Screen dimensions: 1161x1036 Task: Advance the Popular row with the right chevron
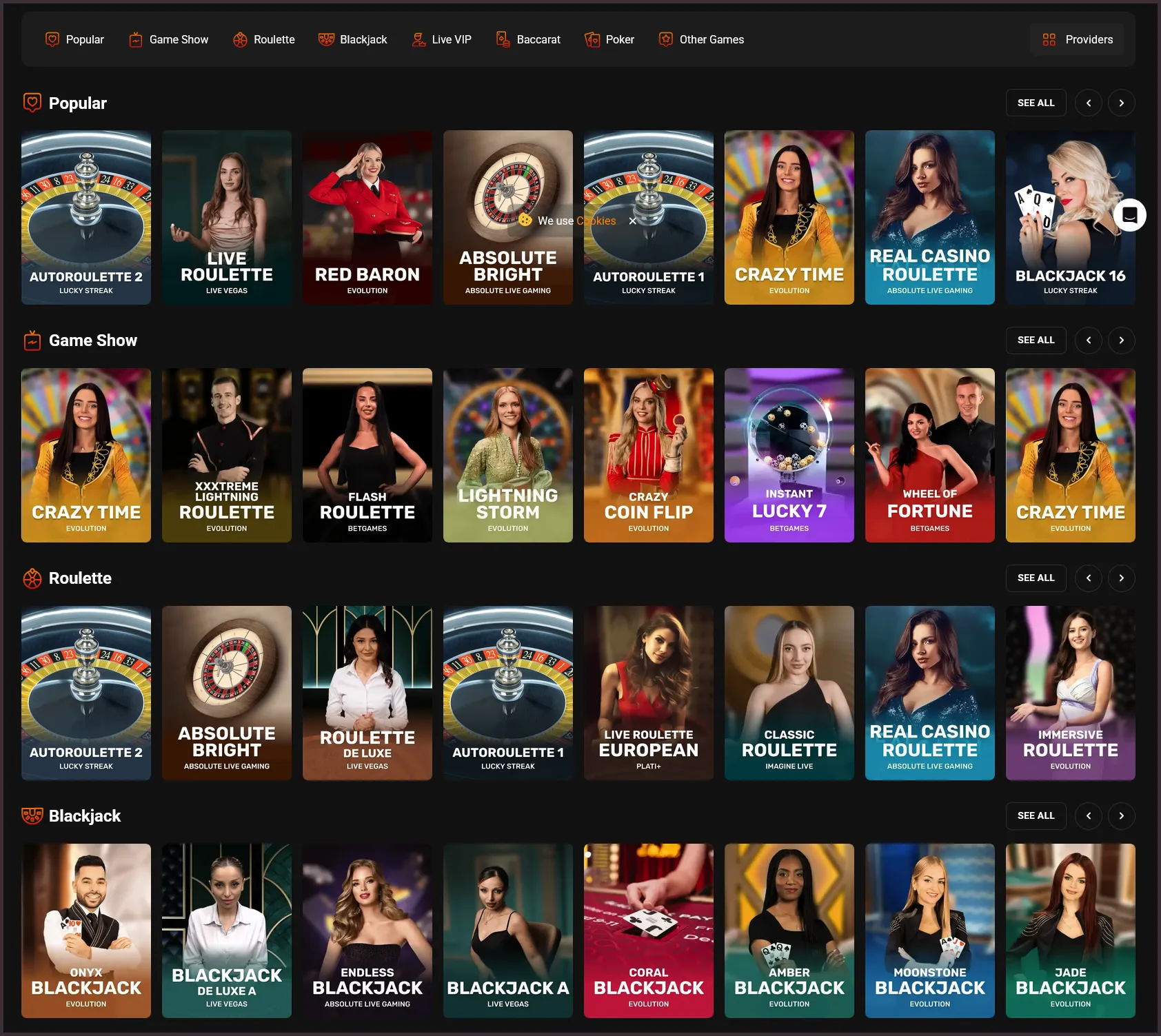[x=1121, y=103]
